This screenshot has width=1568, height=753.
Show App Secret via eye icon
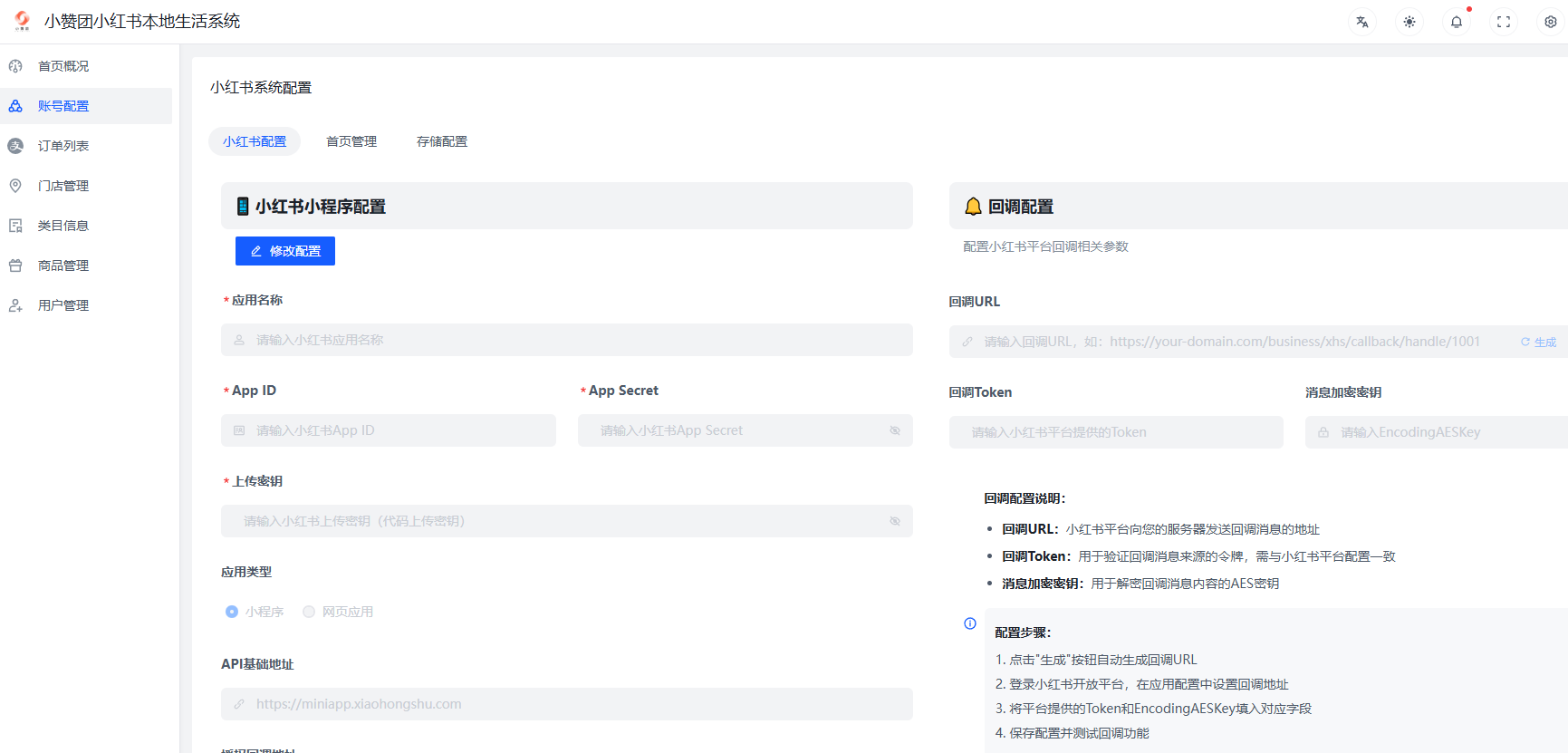[895, 430]
